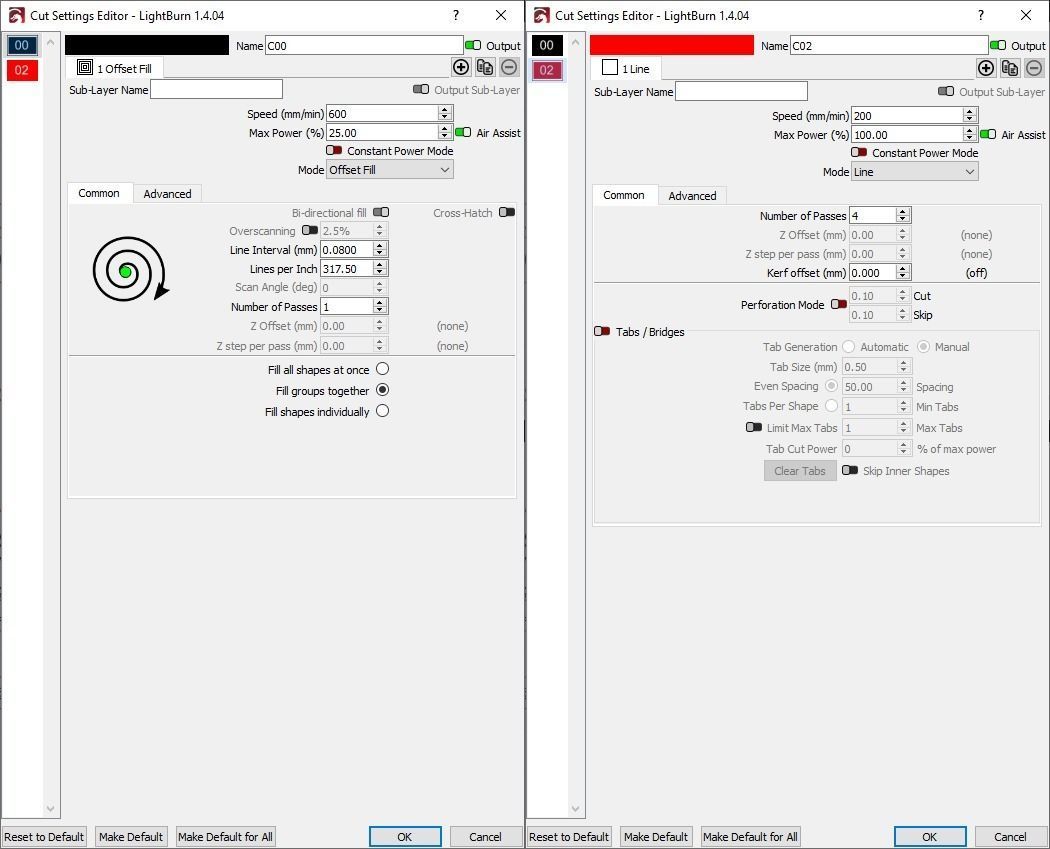The height and width of the screenshot is (849, 1050).
Task: Adjust Line Interval spinner arrows
Action: click(x=380, y=250)
